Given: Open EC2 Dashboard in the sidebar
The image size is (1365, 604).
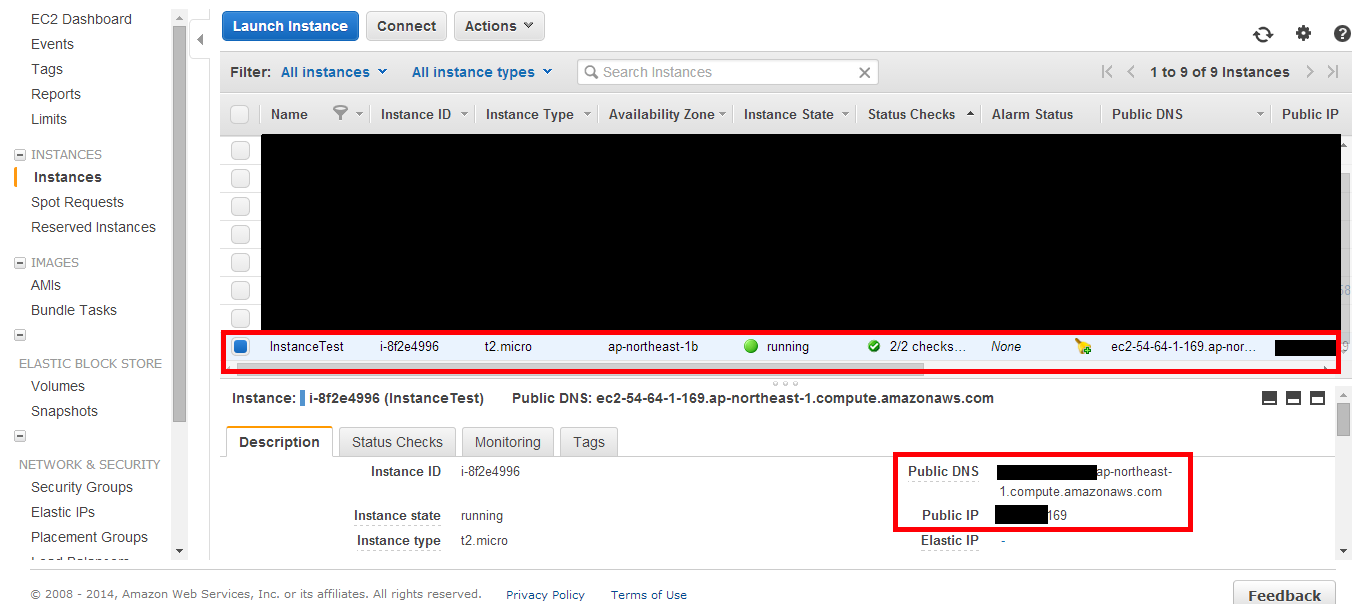Looking at the screenshot, I should pyautogui.click(x=81, y=19).
